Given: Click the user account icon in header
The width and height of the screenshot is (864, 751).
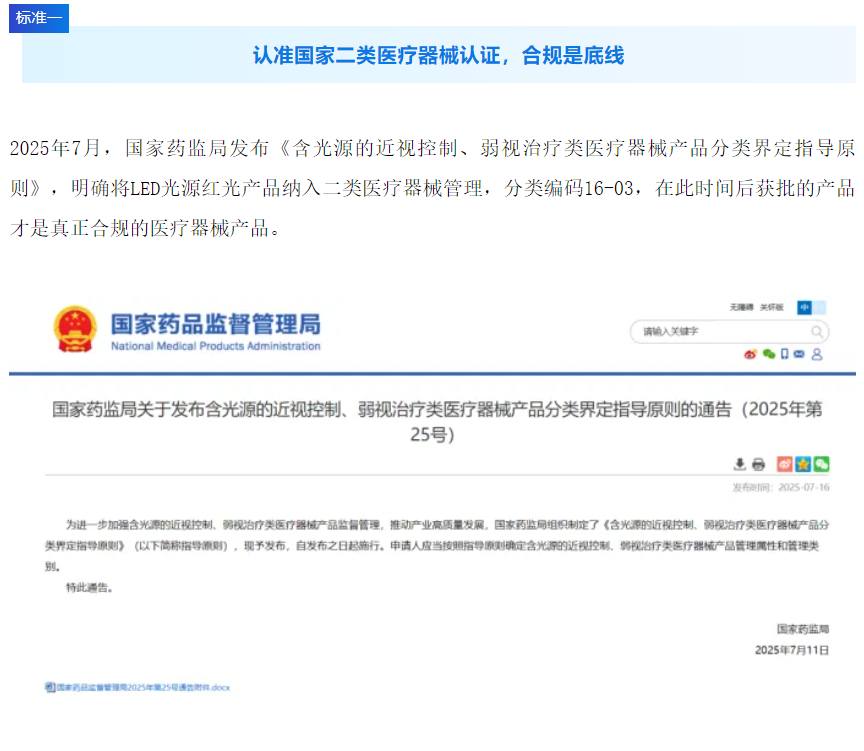Looking at the screenshot, I should (817, 354).
